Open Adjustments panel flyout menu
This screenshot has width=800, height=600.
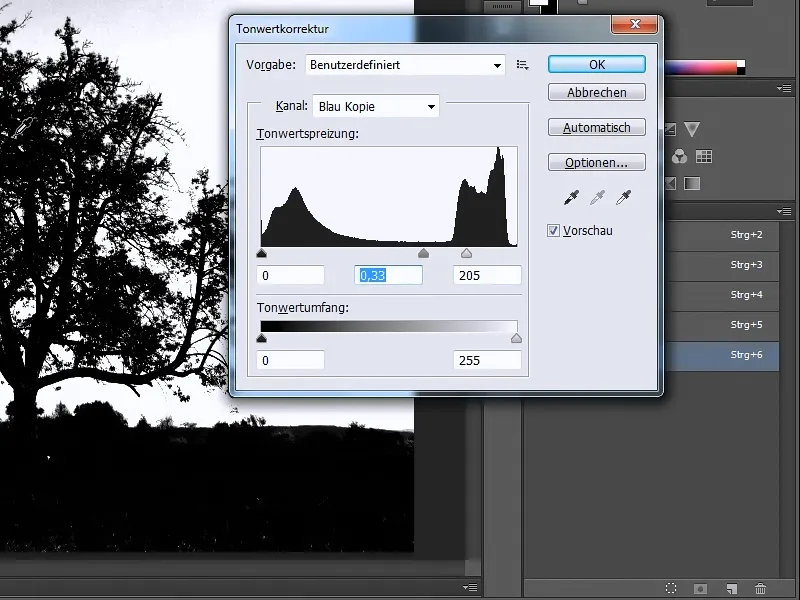tap(785, 88)
